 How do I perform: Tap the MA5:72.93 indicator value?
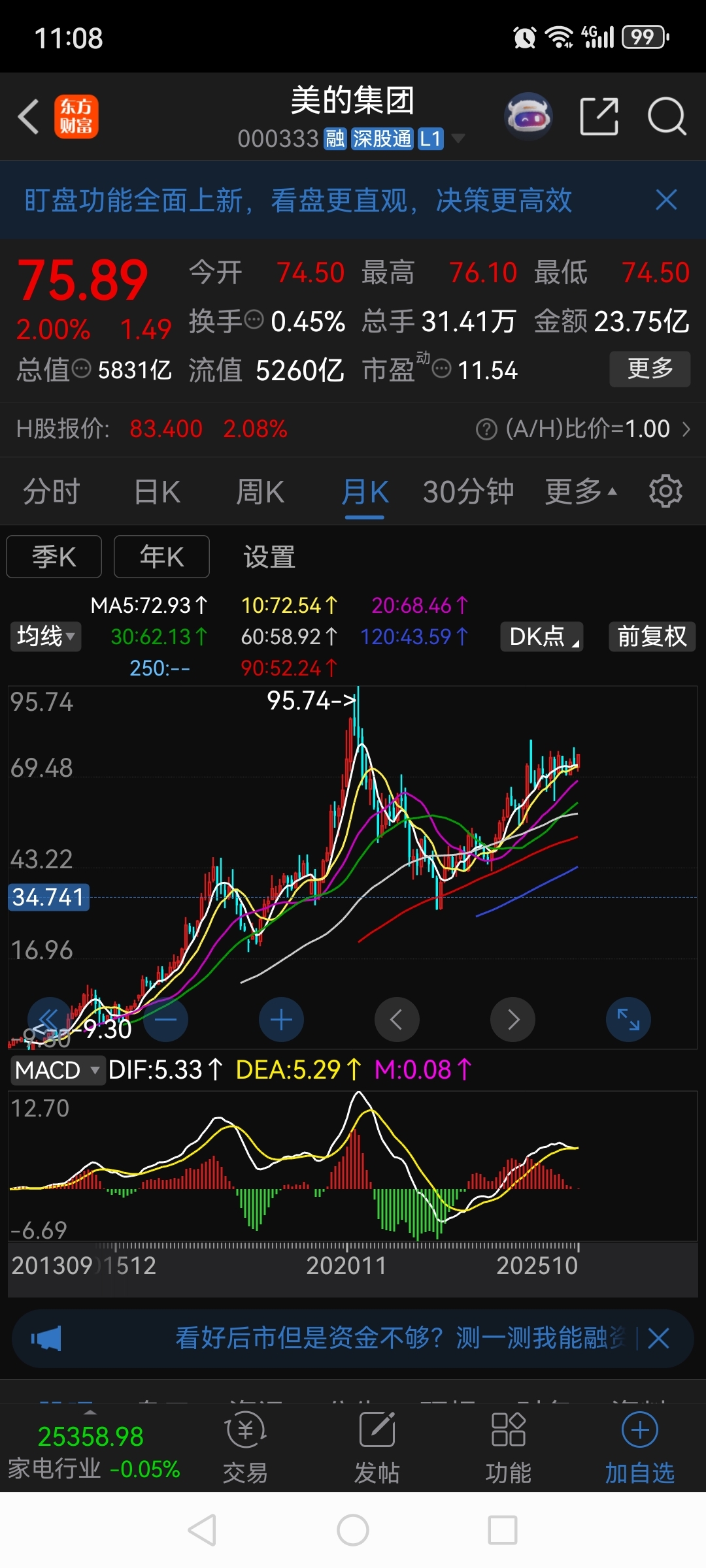[x=149, y=606]
